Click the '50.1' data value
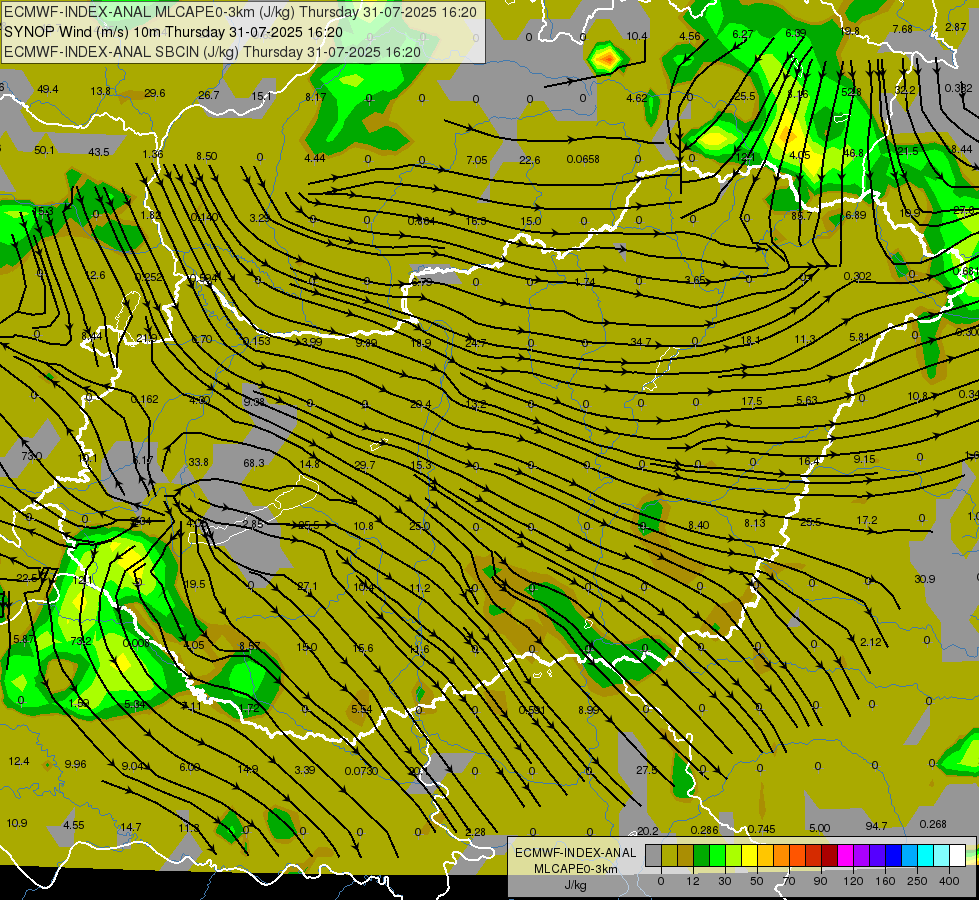 (44, 150)
